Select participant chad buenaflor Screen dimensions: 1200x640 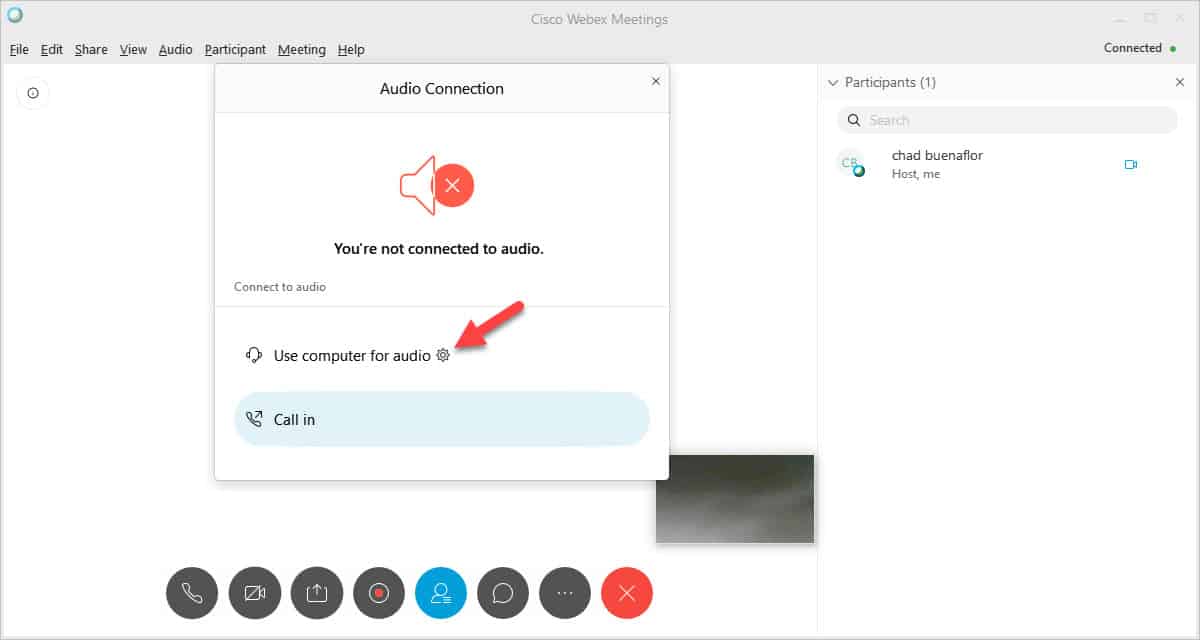click(1008, 164)
